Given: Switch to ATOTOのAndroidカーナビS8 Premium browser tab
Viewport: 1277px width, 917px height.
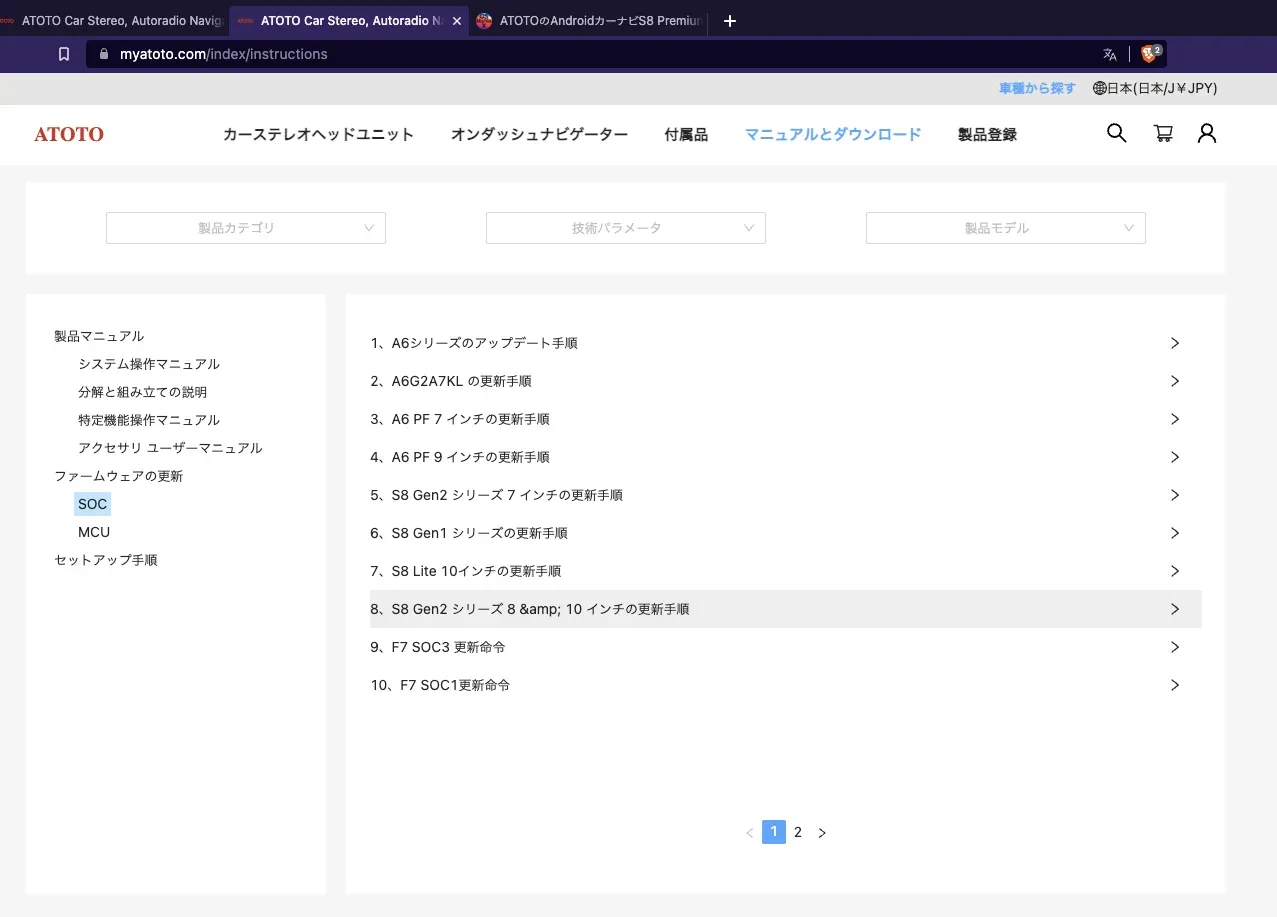Looking at the screenshot, I should (588, 21).
